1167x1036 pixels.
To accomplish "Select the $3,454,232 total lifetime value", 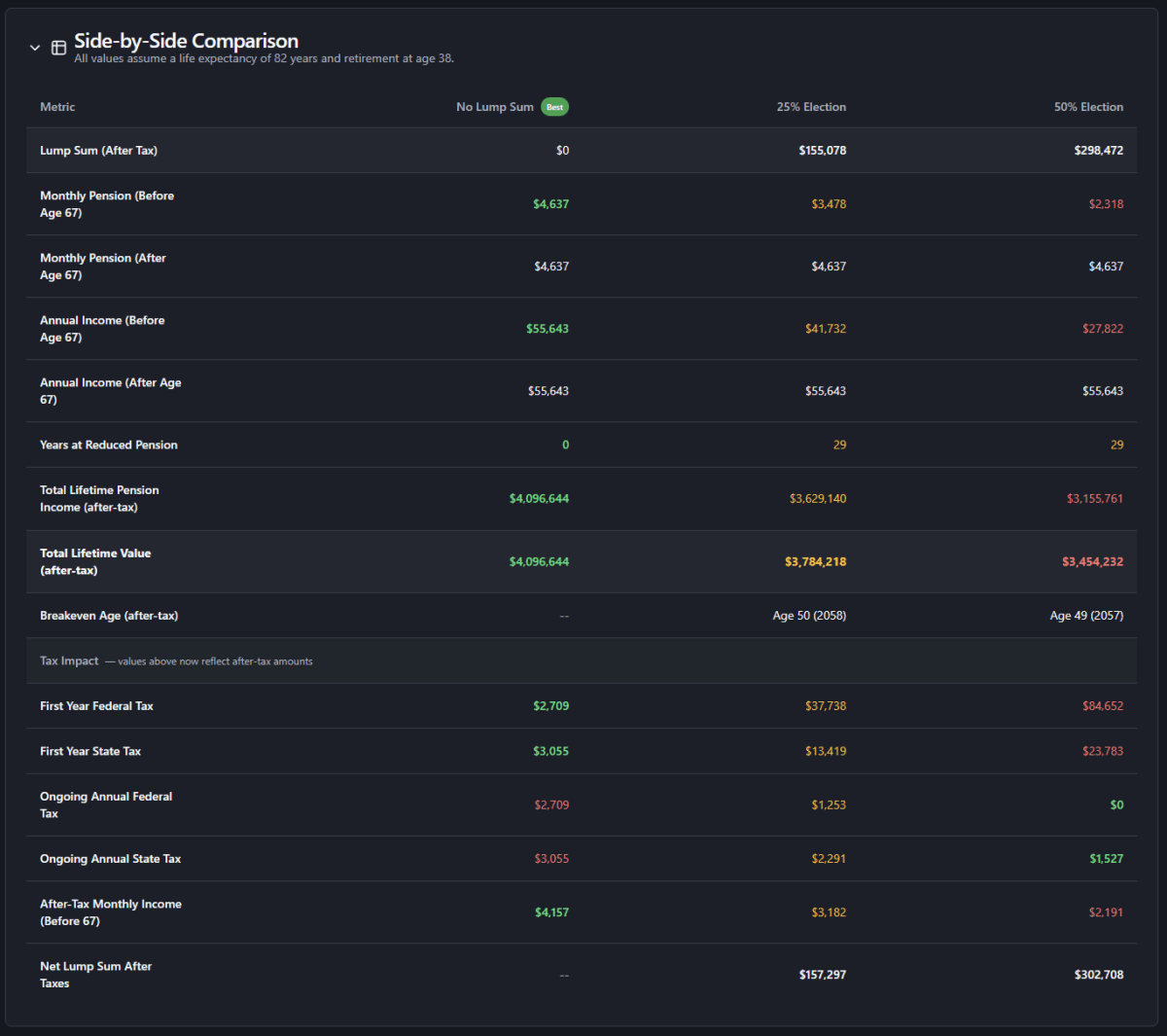I will click(1092, 561).
